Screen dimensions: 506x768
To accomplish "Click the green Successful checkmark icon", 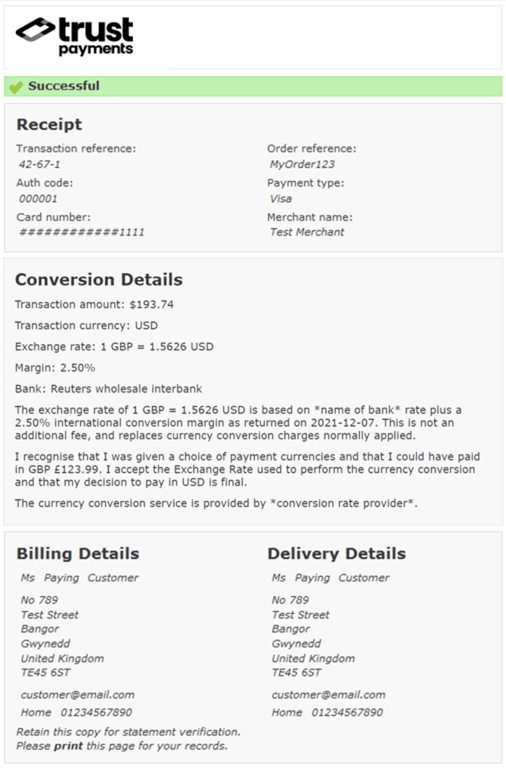I will point(16,87).
